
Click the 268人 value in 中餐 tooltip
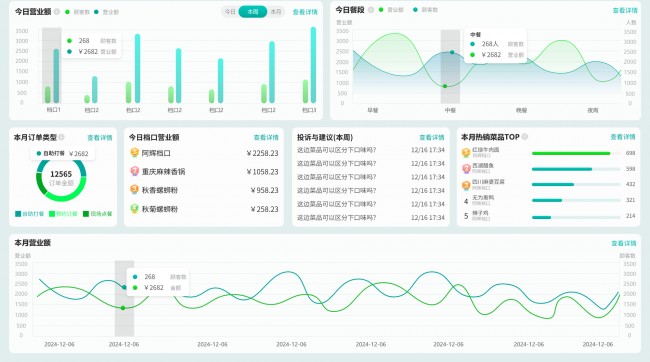pos(490,44)
